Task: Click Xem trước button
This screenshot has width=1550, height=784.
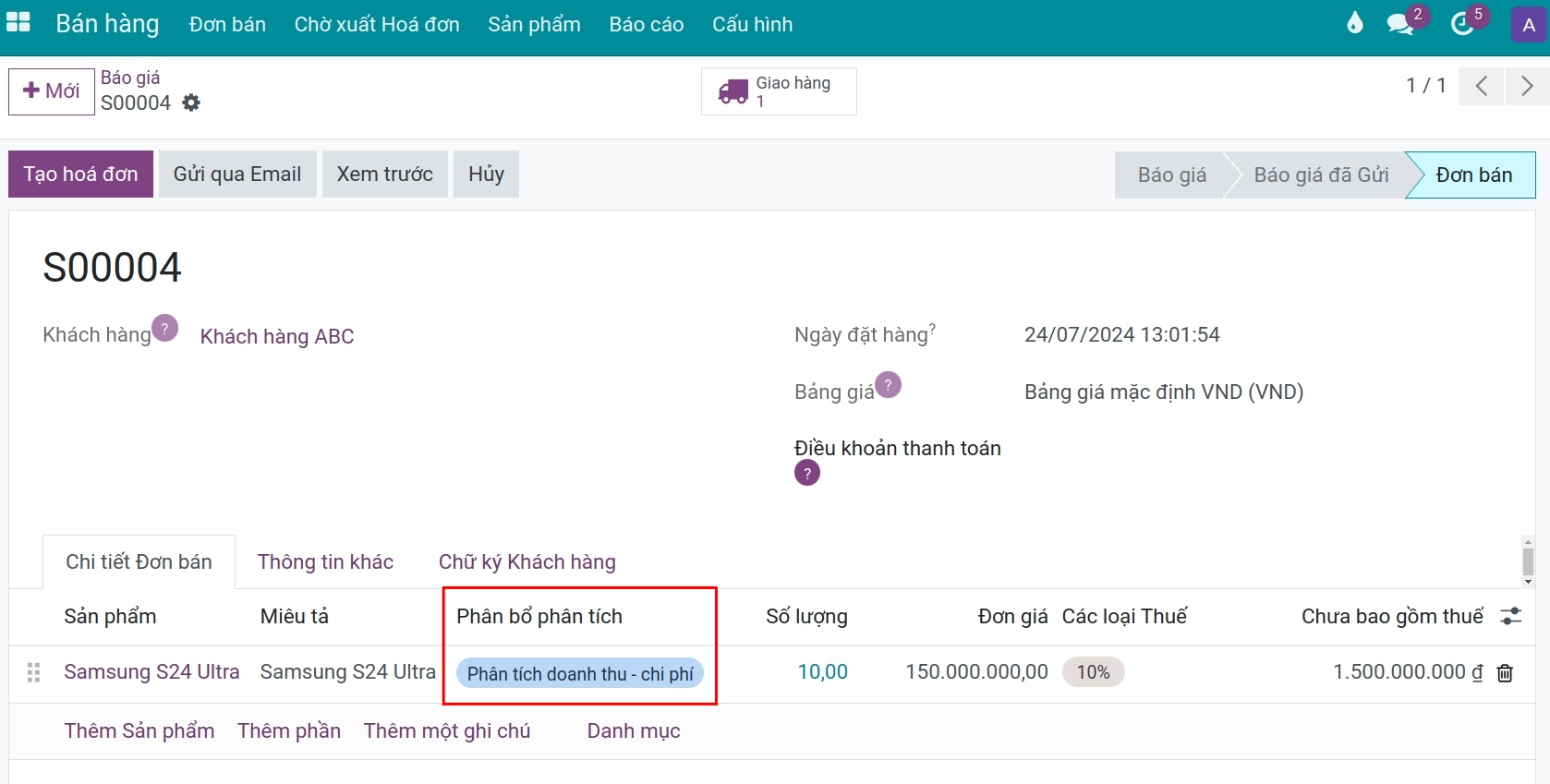Action: coord(385,174)
